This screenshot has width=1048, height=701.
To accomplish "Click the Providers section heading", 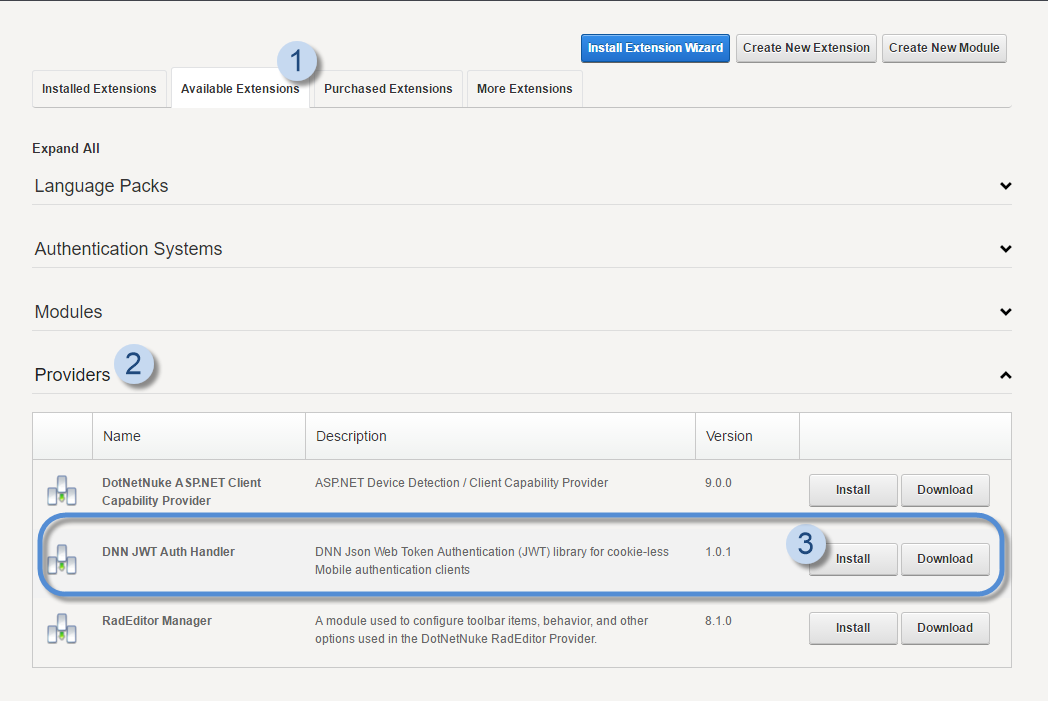I will pyautogui.click(x=72, y=375).
